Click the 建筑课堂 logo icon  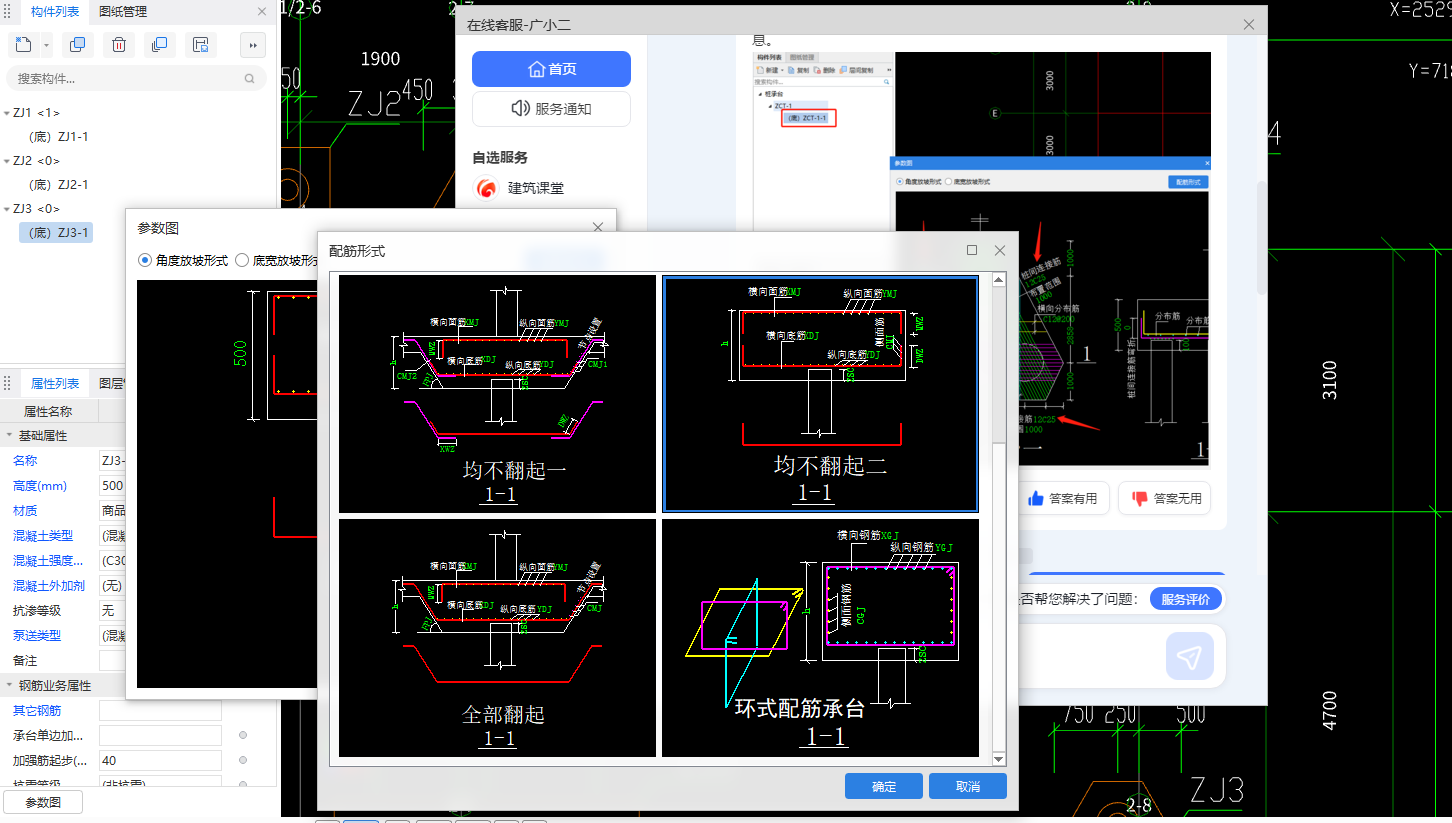(486, 187)
